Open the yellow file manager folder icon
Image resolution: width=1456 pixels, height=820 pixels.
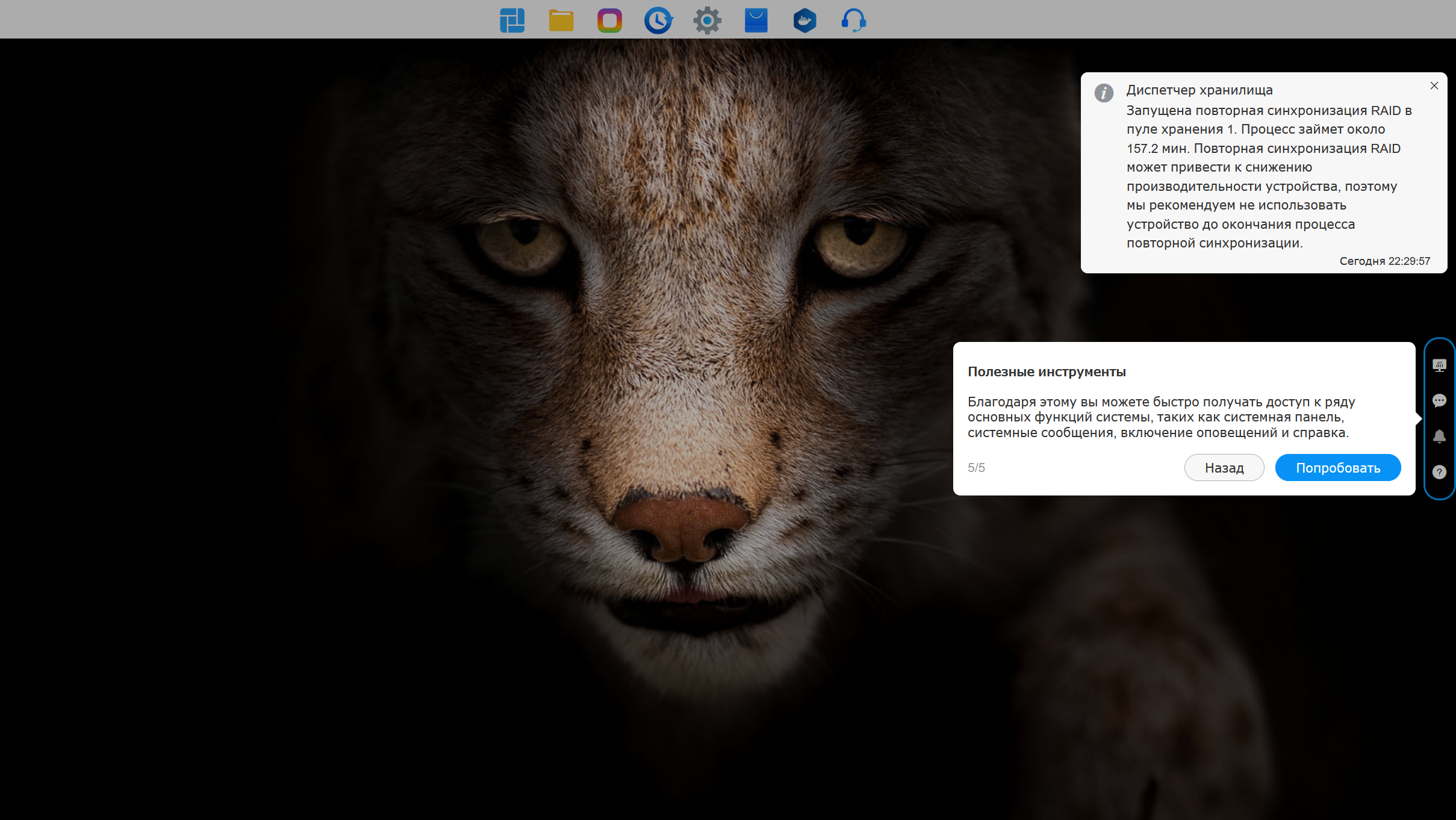coord(561,20)
